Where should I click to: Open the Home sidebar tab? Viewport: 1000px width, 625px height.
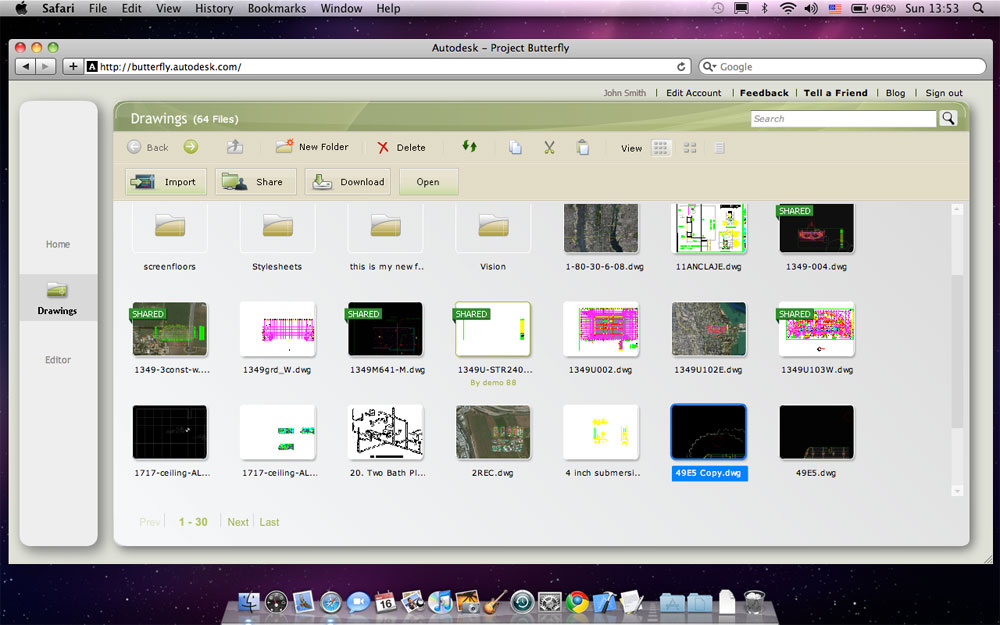point(58,244)
